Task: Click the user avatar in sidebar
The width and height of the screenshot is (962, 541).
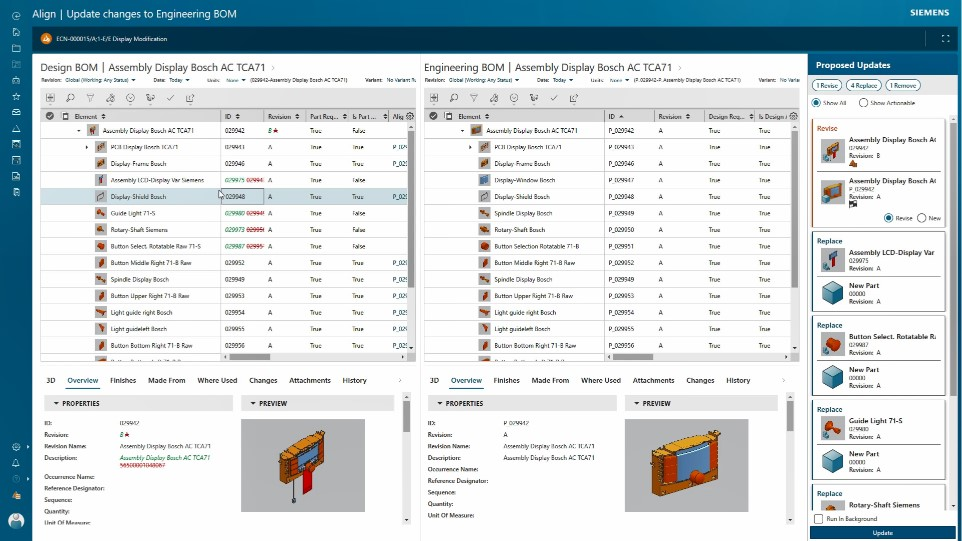Action: [17, 521]
